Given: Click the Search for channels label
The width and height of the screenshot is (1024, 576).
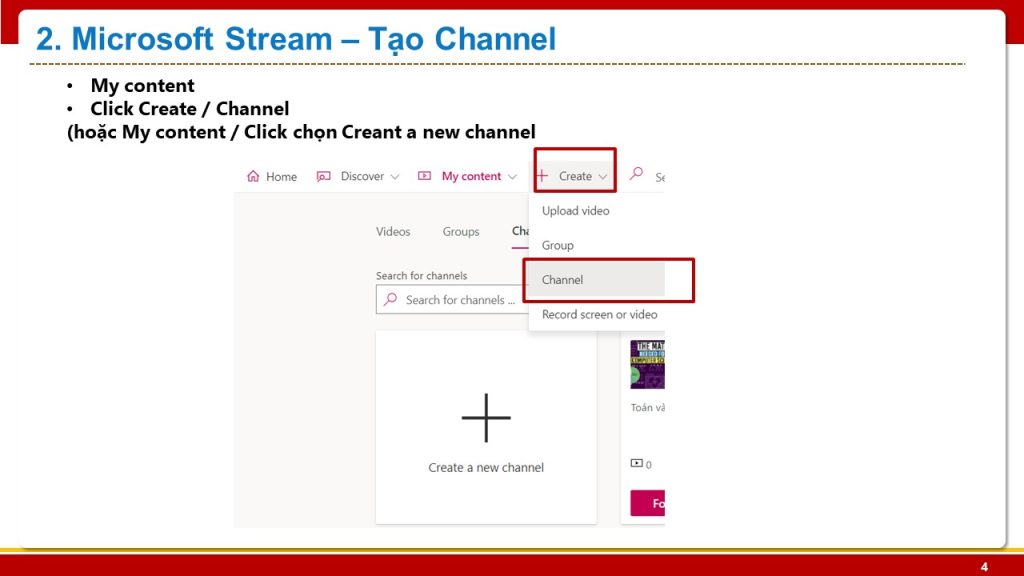Looking at the screenshot, I should 422,276.
